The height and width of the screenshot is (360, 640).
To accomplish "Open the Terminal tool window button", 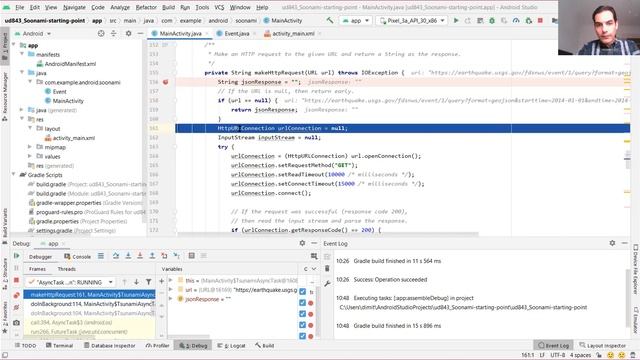I will 60,345.
